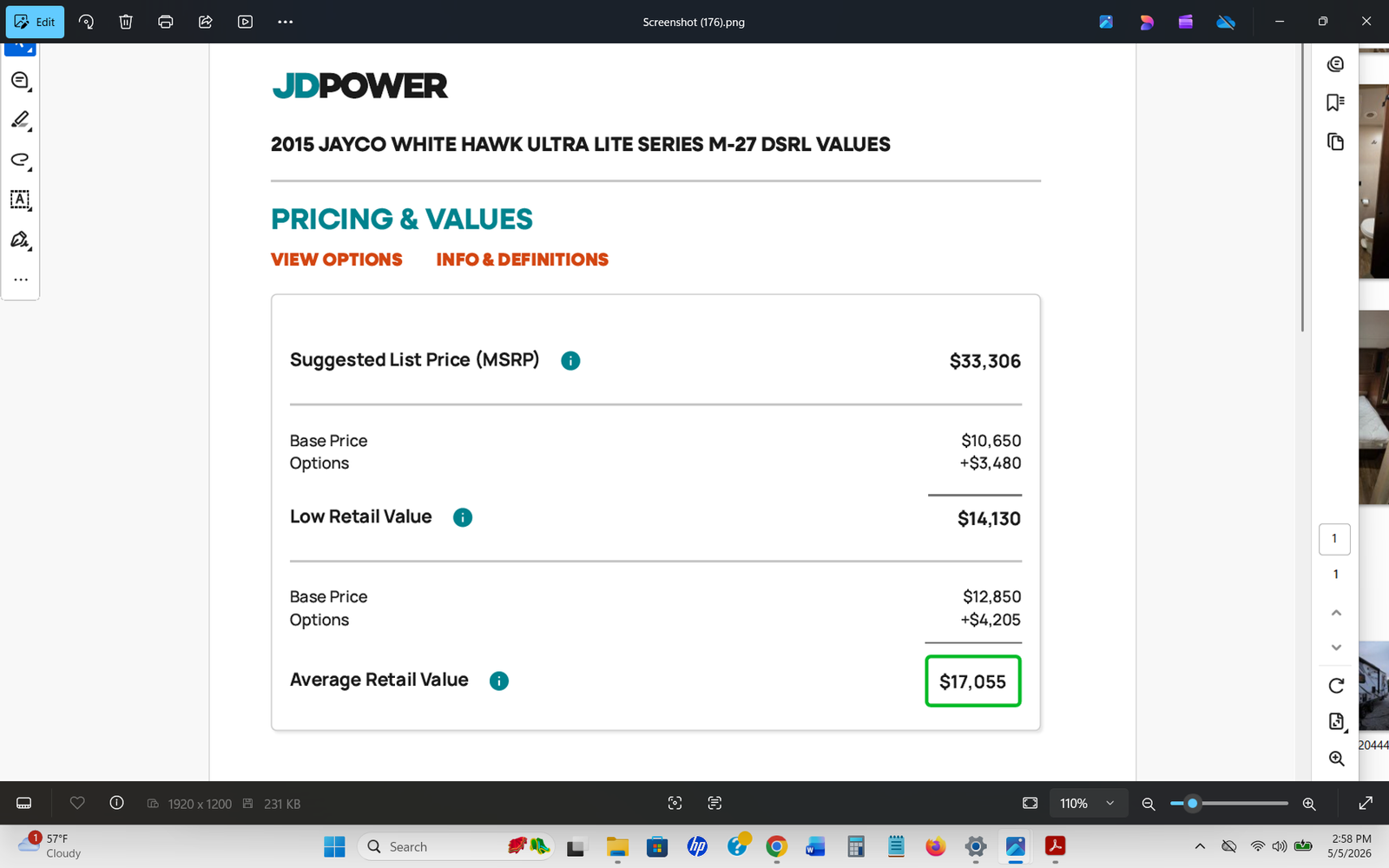Click the 1920 x 1200 dimensions text
This screenshot has width=1389, height=868.
[200, 804]
